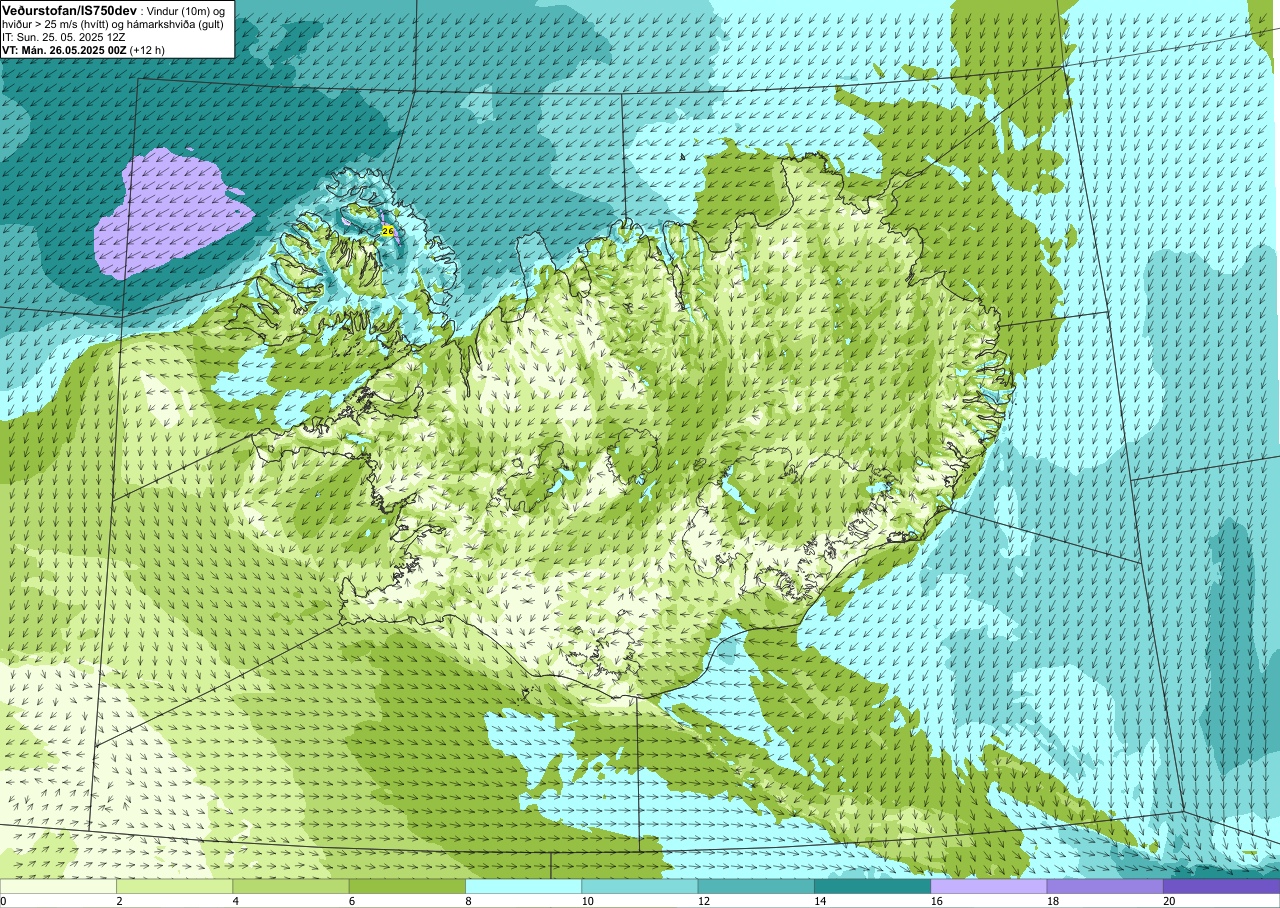Image resolution: width=1280 pixels, height=908 pixels.
Task: Select the 8–10 m/s light cyan legend swatch
Action: pos(523,886)
